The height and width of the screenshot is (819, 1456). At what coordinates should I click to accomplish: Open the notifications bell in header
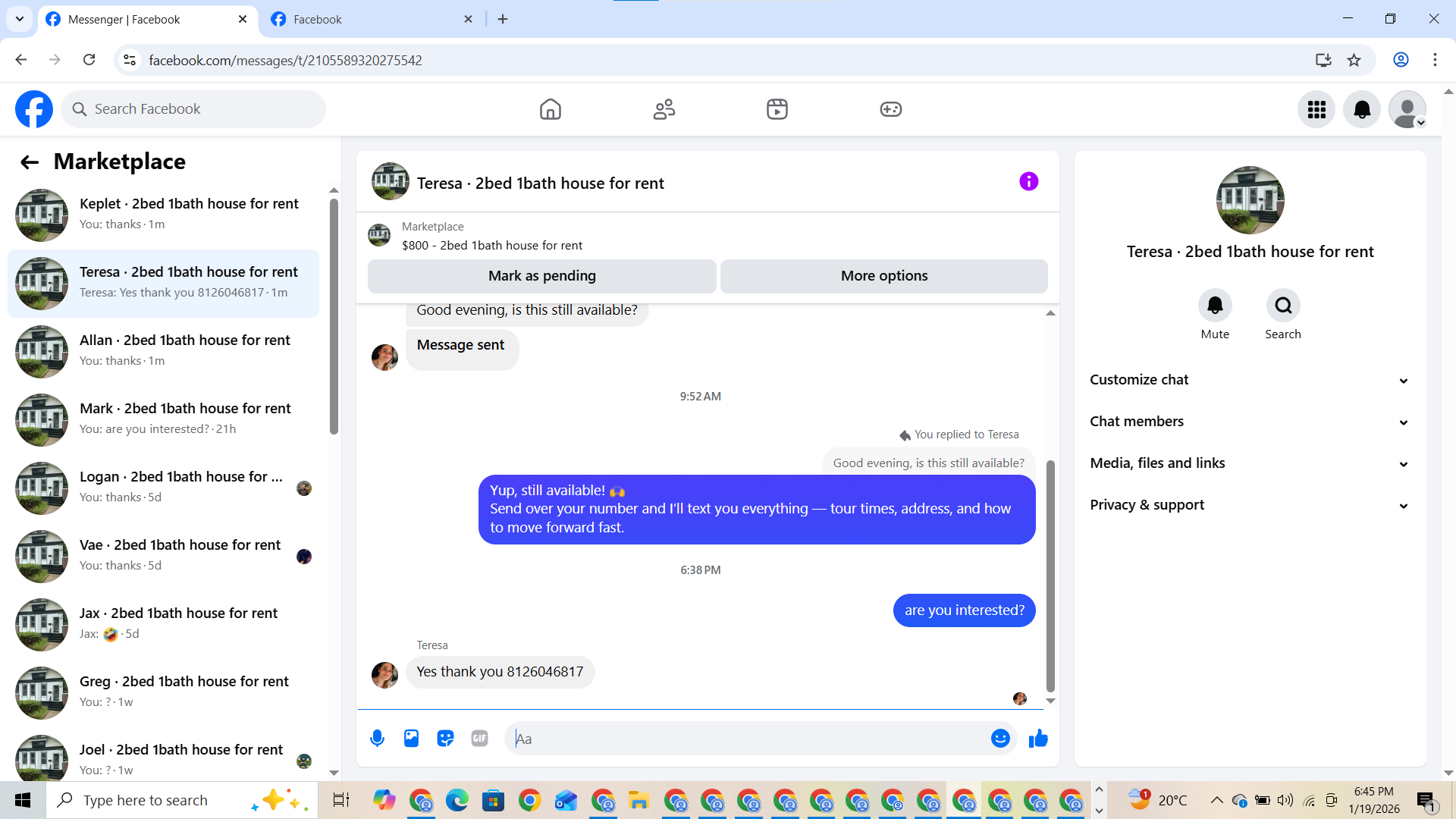coord(1362,109)
